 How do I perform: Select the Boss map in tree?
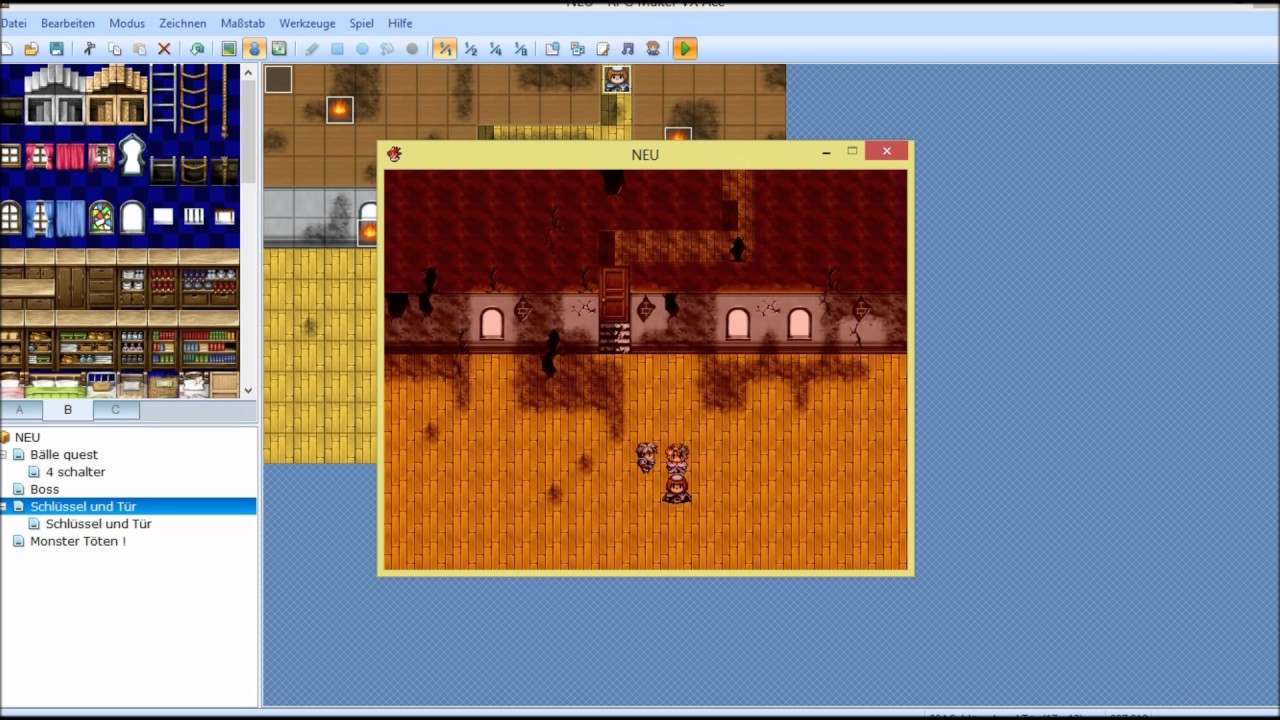tap(44, 489)
